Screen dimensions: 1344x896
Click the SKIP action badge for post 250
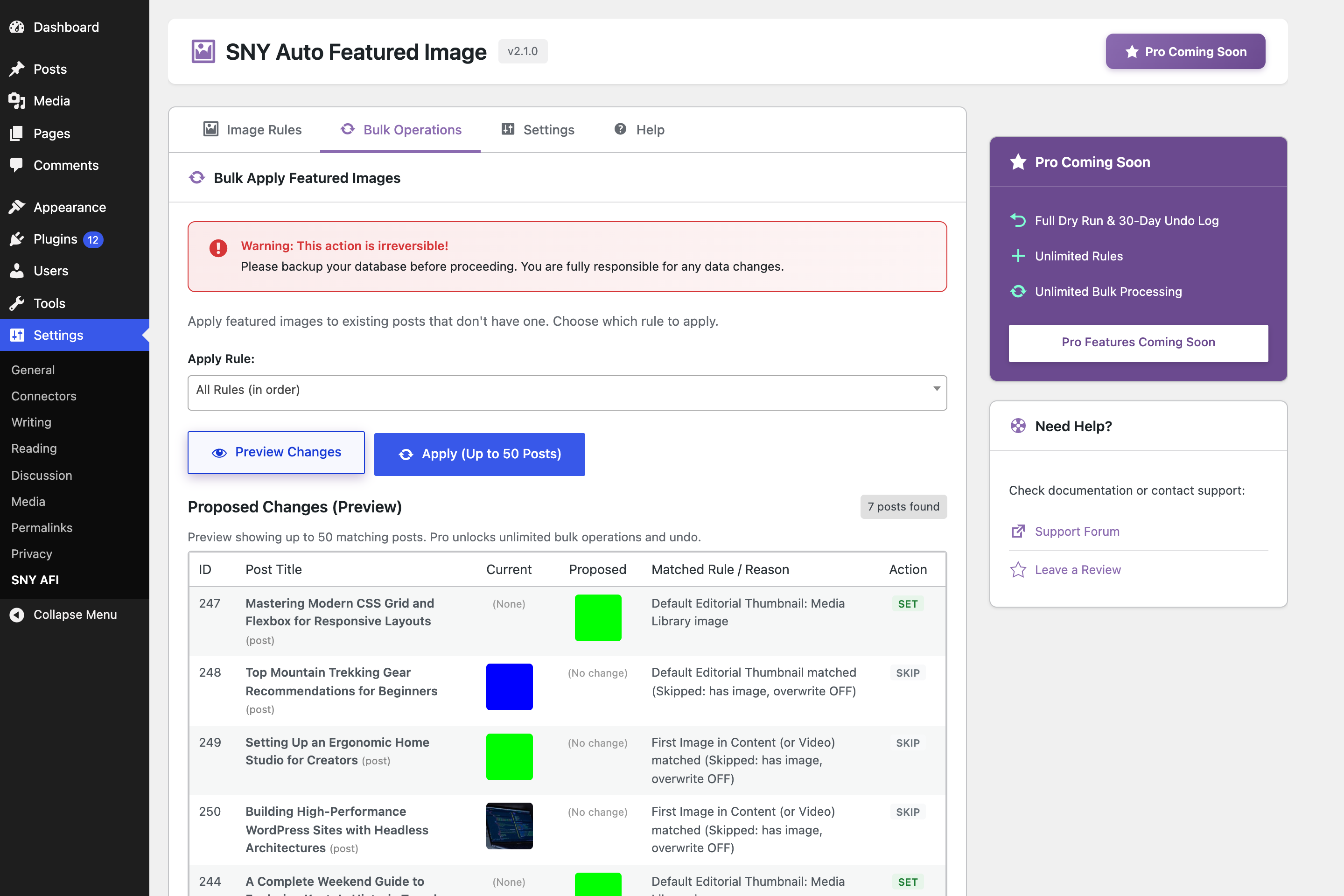pyautogui.click(x=908, y=812)
